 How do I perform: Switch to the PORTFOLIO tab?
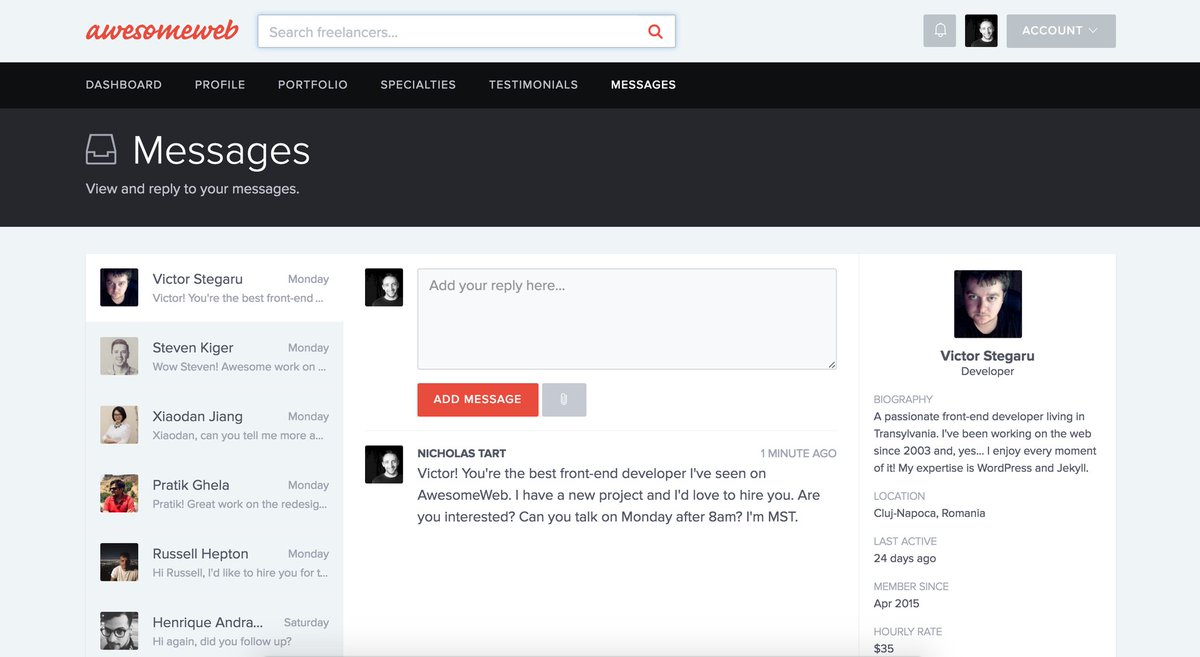(x=312, y=84)
